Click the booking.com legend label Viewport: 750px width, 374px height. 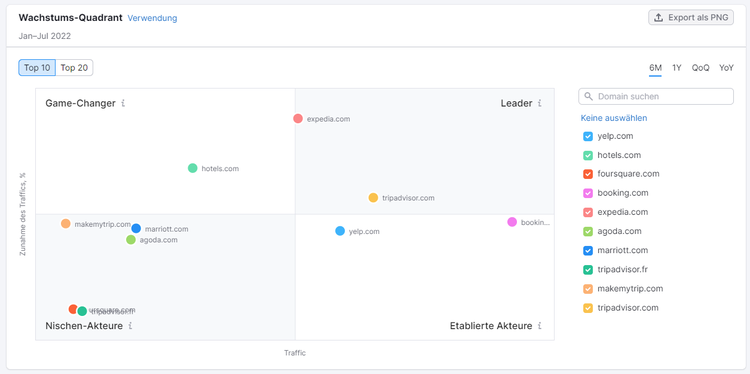pos(623,193)
